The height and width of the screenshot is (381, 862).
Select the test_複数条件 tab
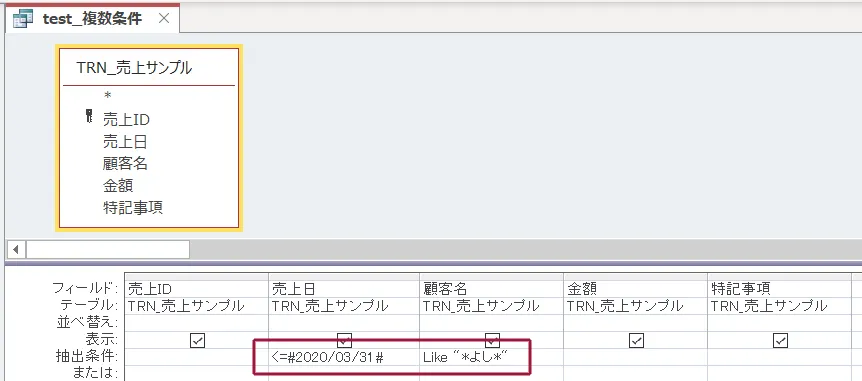click(92, 19)
